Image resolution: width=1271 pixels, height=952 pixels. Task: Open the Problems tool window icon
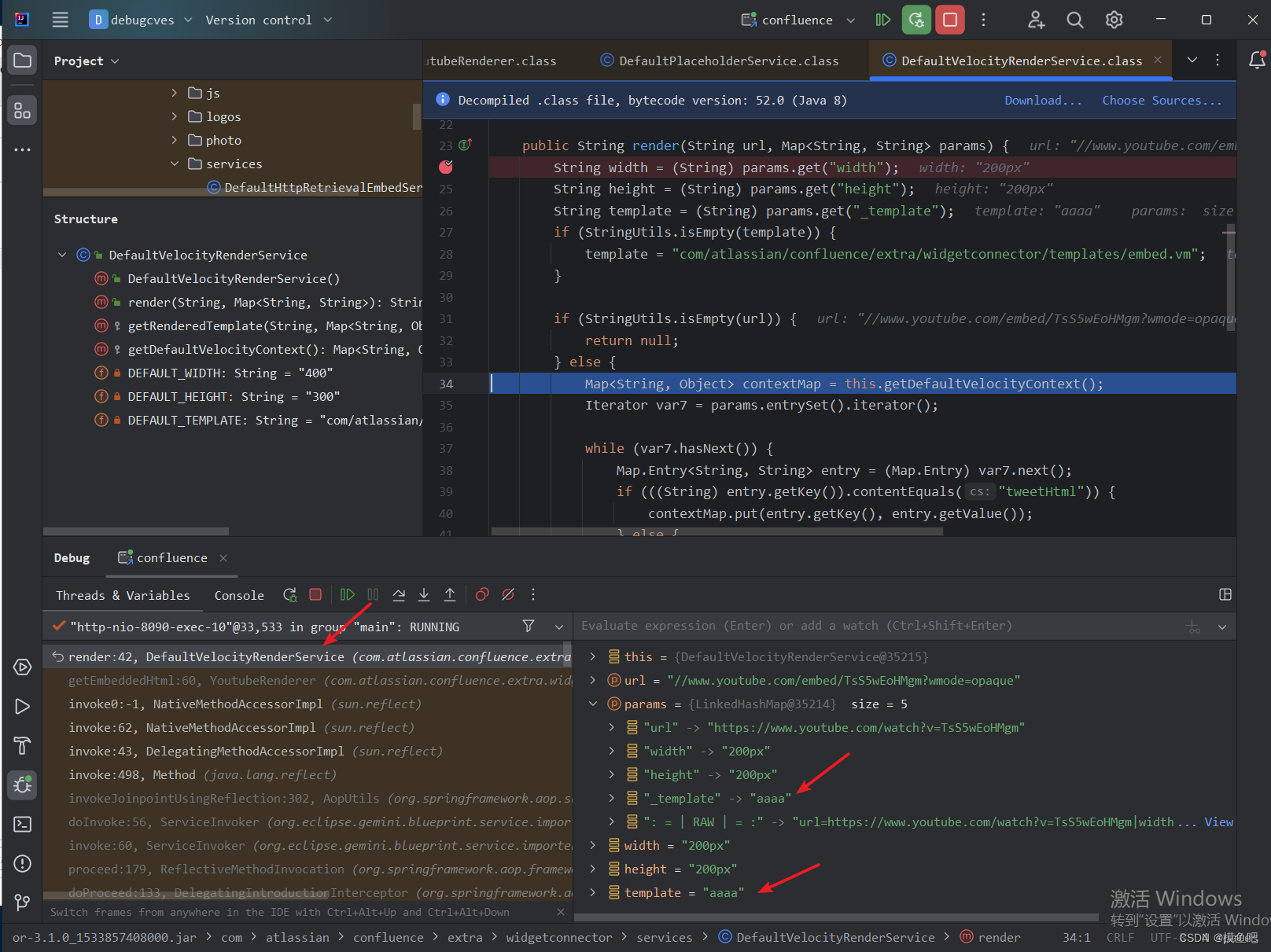tap(21, 863)
